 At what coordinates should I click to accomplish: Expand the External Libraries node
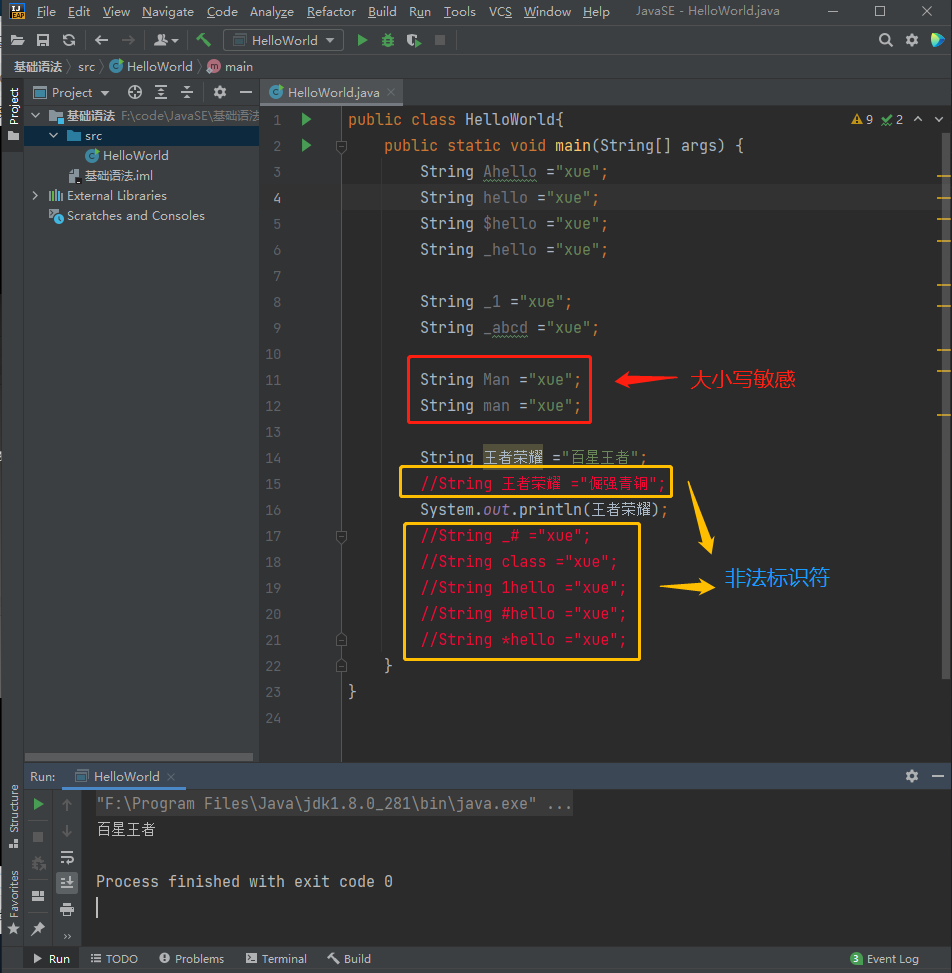pyautogui.click(x=35, y=195)
